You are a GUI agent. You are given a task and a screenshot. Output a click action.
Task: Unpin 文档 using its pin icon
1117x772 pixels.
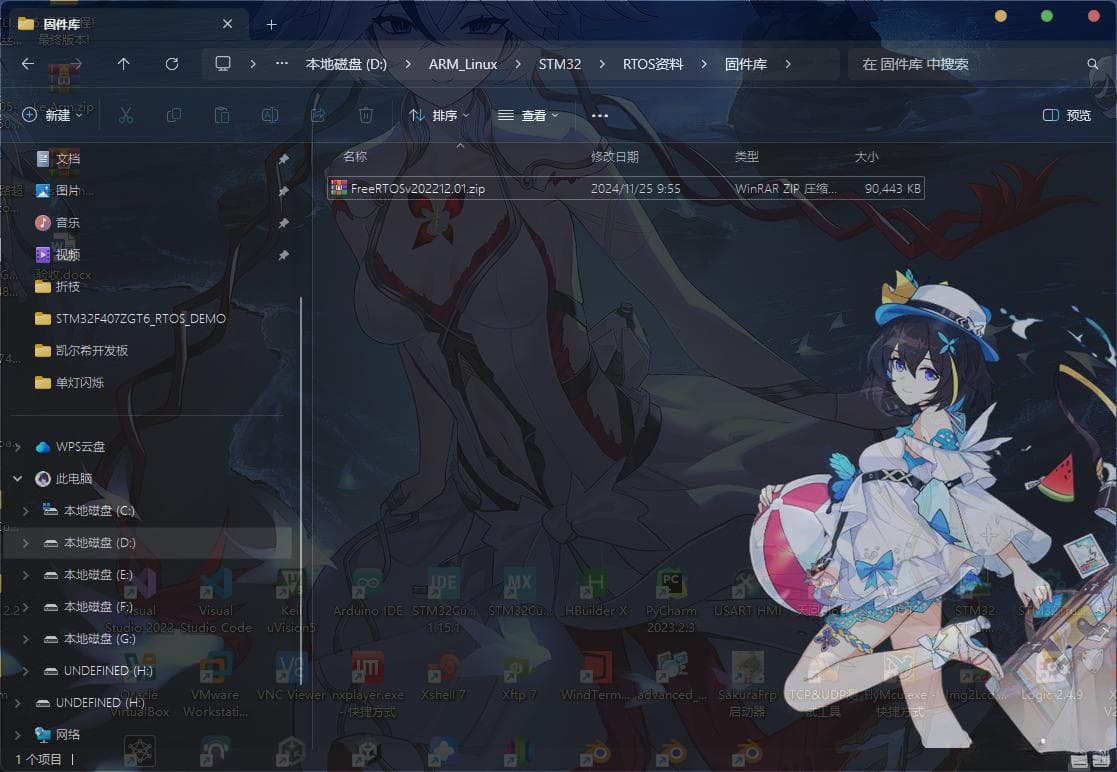(284, 159)
